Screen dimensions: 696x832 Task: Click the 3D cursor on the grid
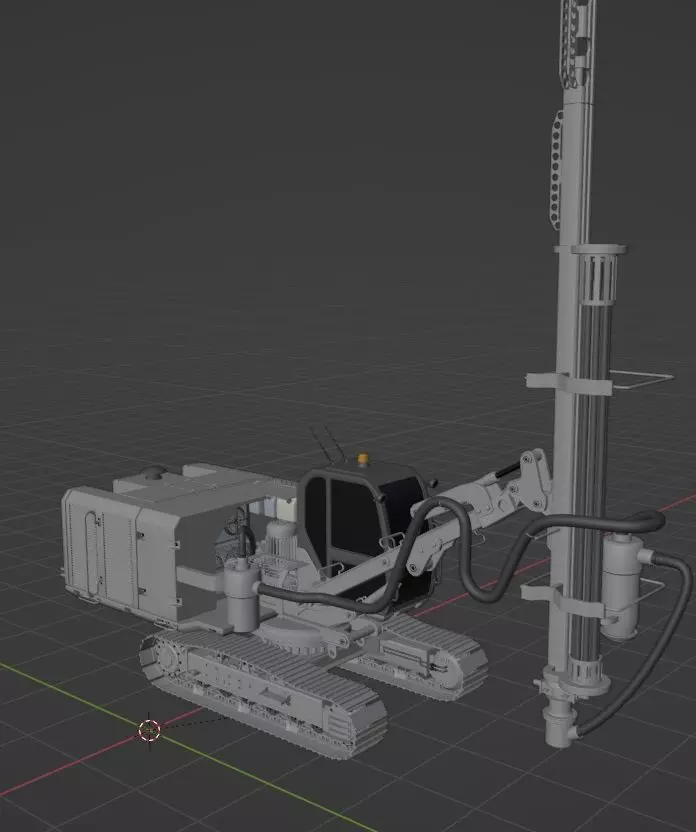coord(149,731)
